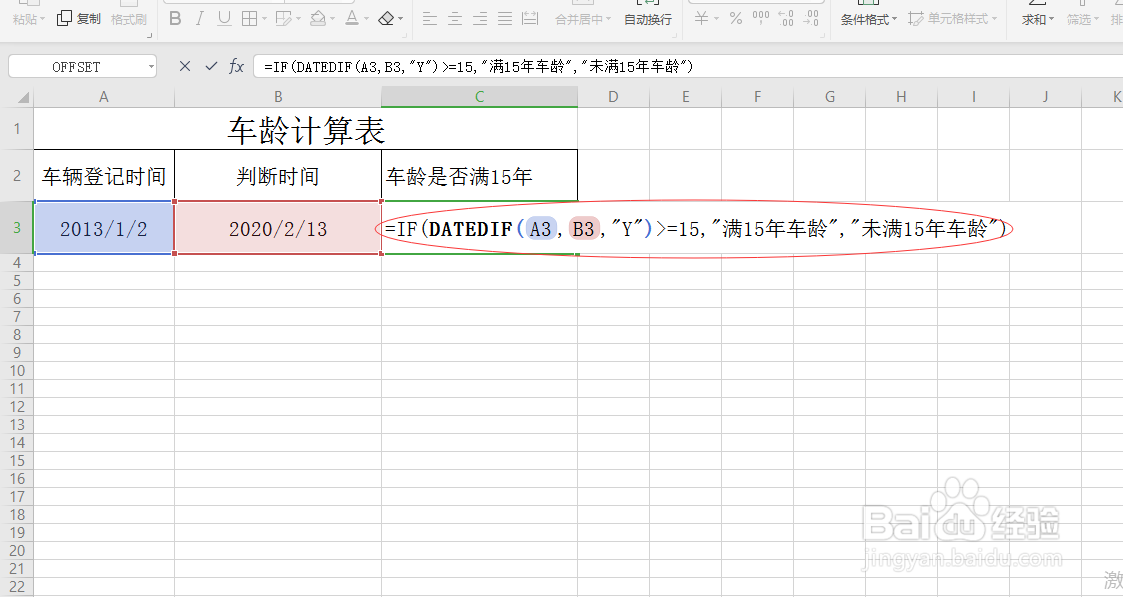This screenshot has width=1123, height=597.
Task: Justify text alignment
Action: tap(505, 19)
